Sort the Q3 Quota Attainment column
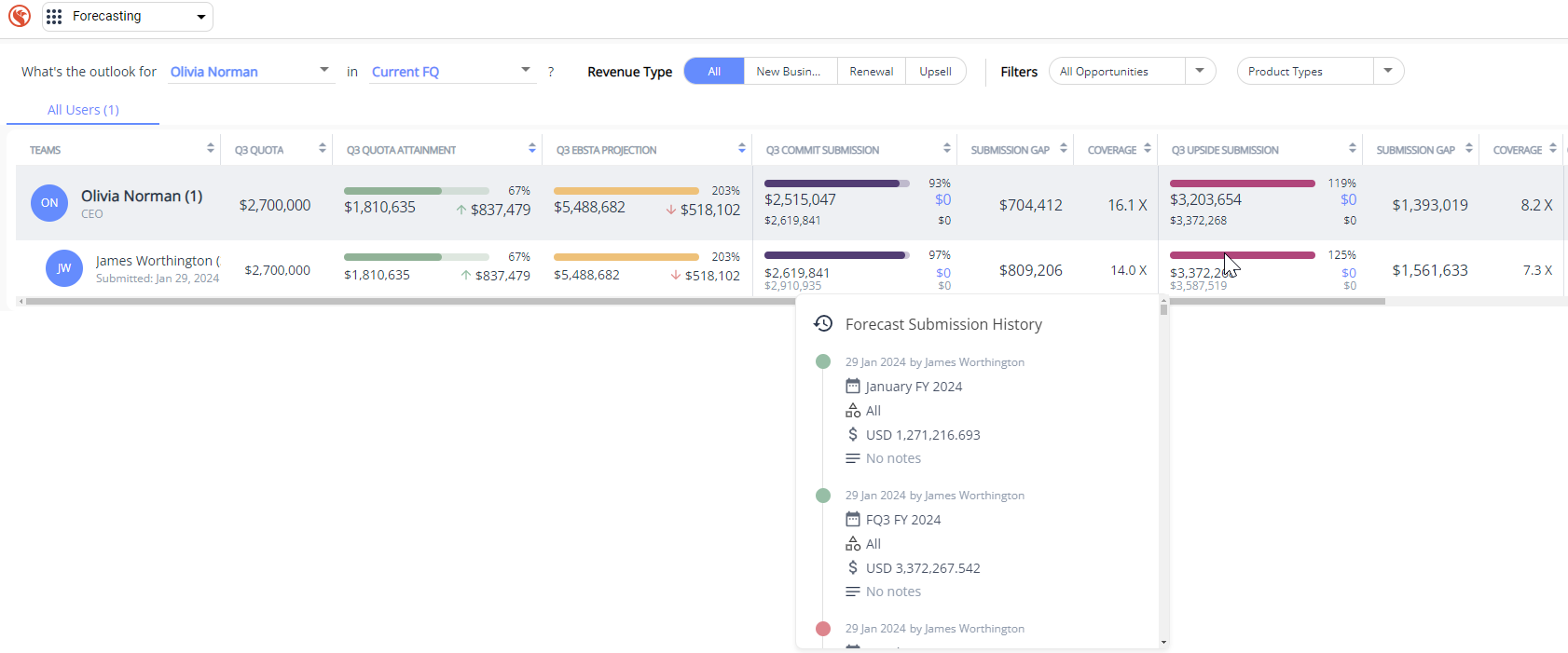Image resolution: width=1568 pixels, height=653 pixels. point(531,149)
